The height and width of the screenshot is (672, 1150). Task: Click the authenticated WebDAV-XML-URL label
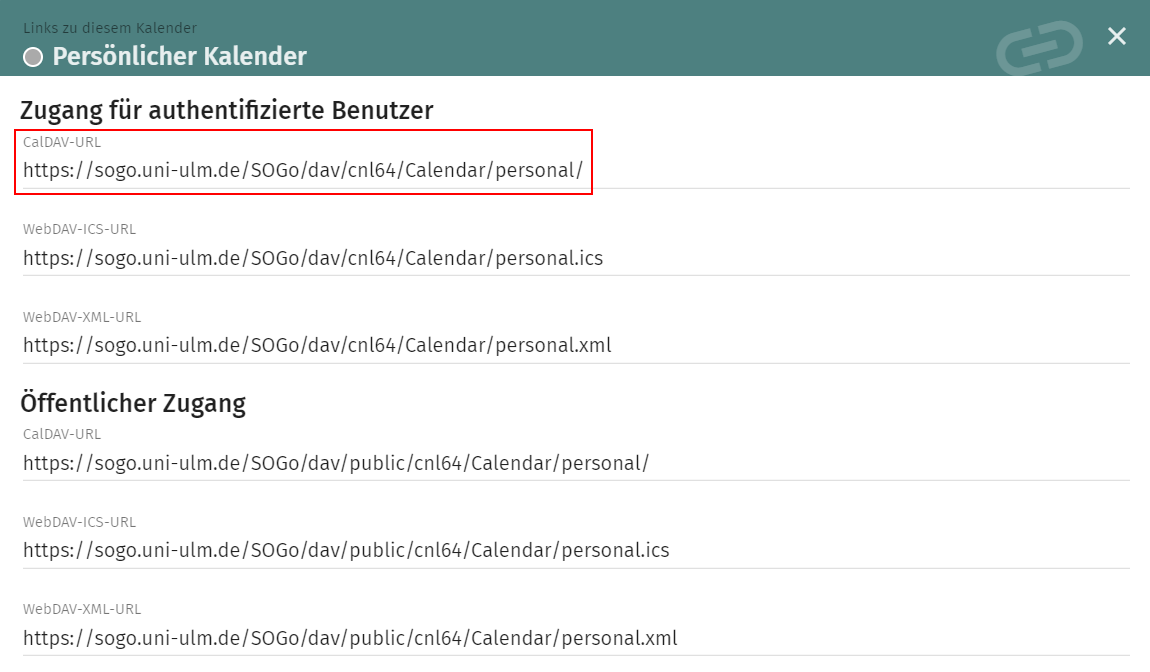[x=81, y=316]
